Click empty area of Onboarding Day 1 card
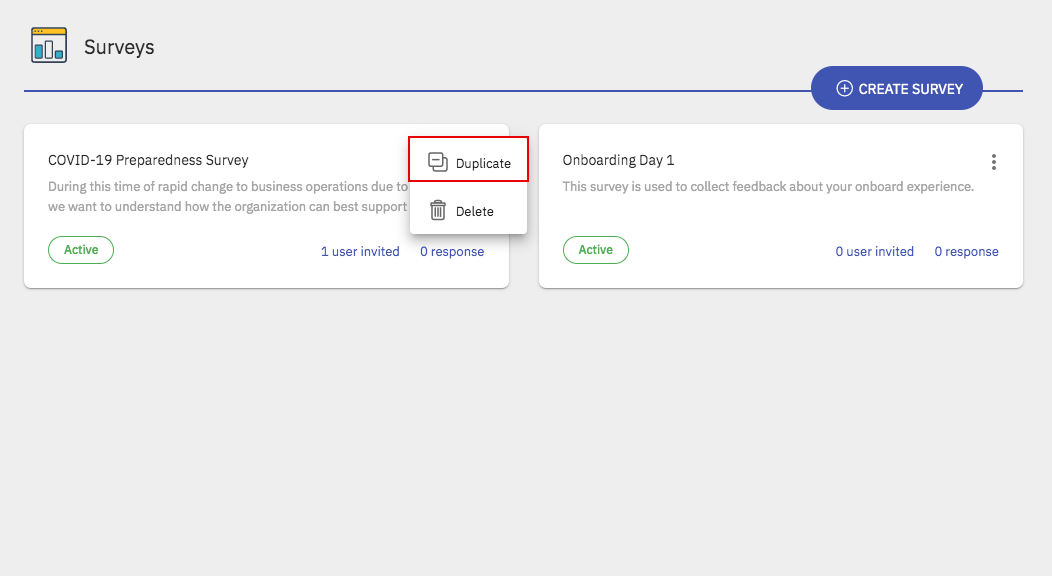The image size is (1052, 576). [x=780, y=222]
